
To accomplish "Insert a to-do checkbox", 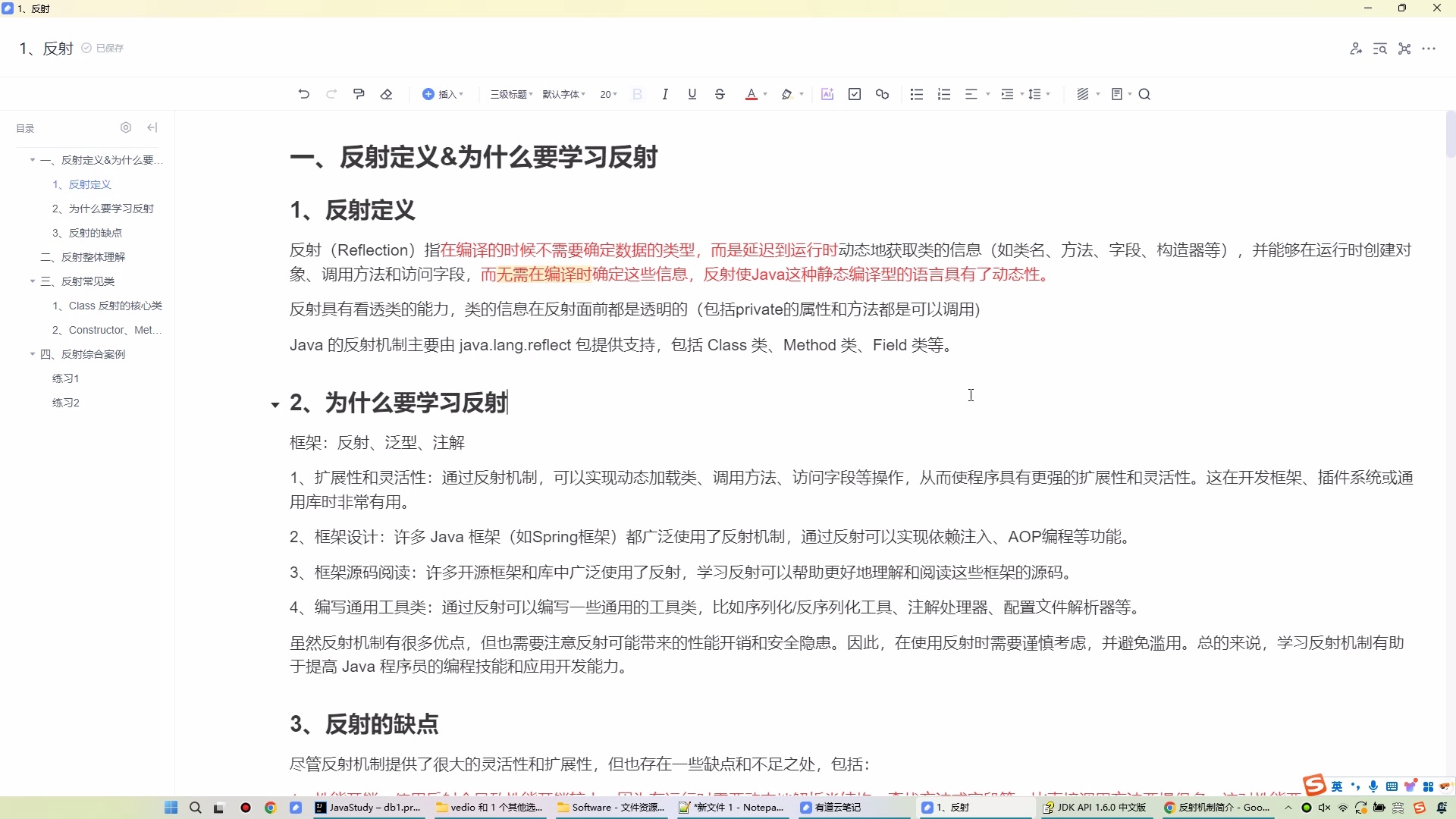I will [855, 94].
